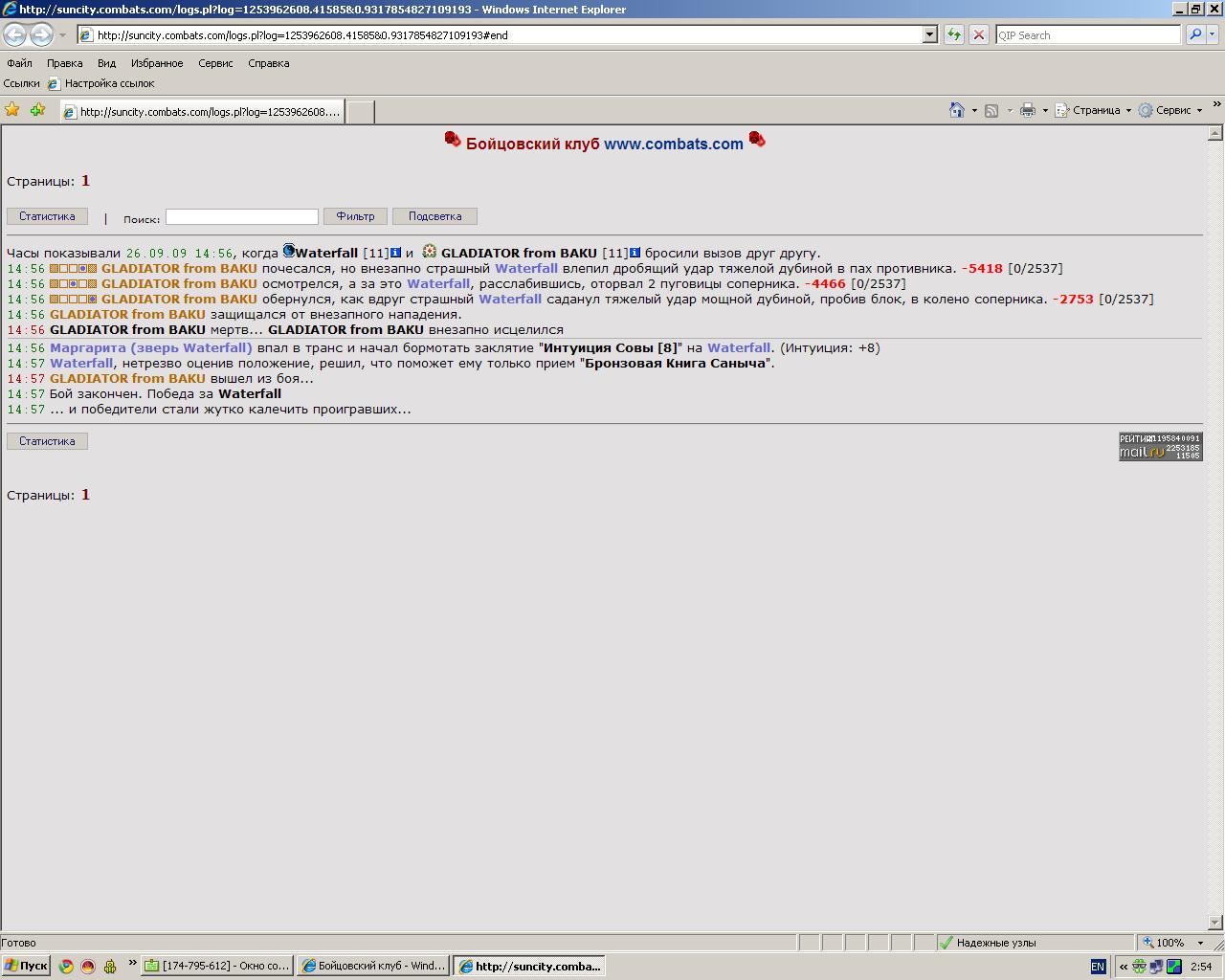Expand the Home button dropdown arrow
The width and height of the screenshot is (1225, 980).
tap(974, 110)
